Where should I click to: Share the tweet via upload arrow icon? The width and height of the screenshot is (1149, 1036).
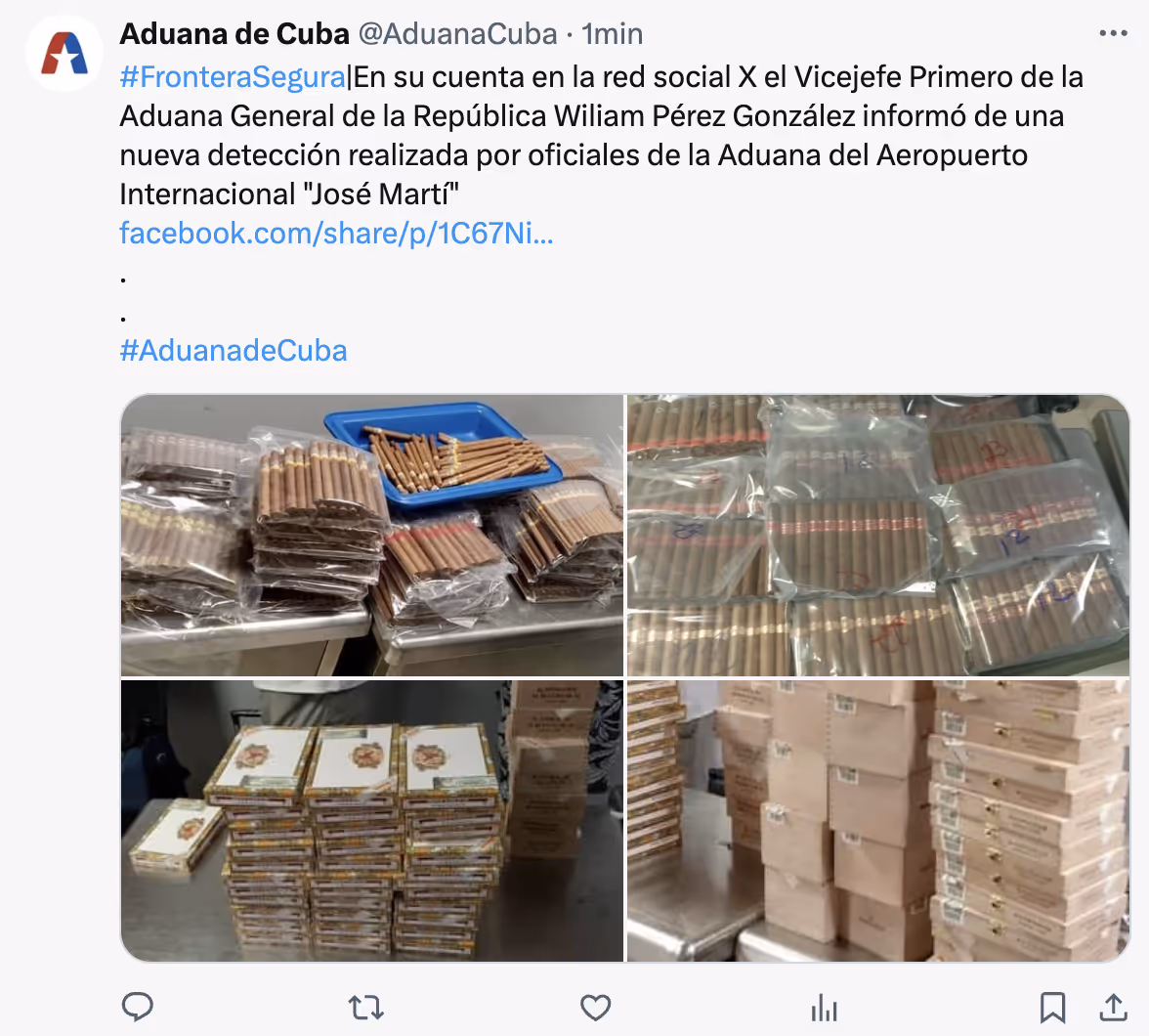(x=1113, y=1008)
